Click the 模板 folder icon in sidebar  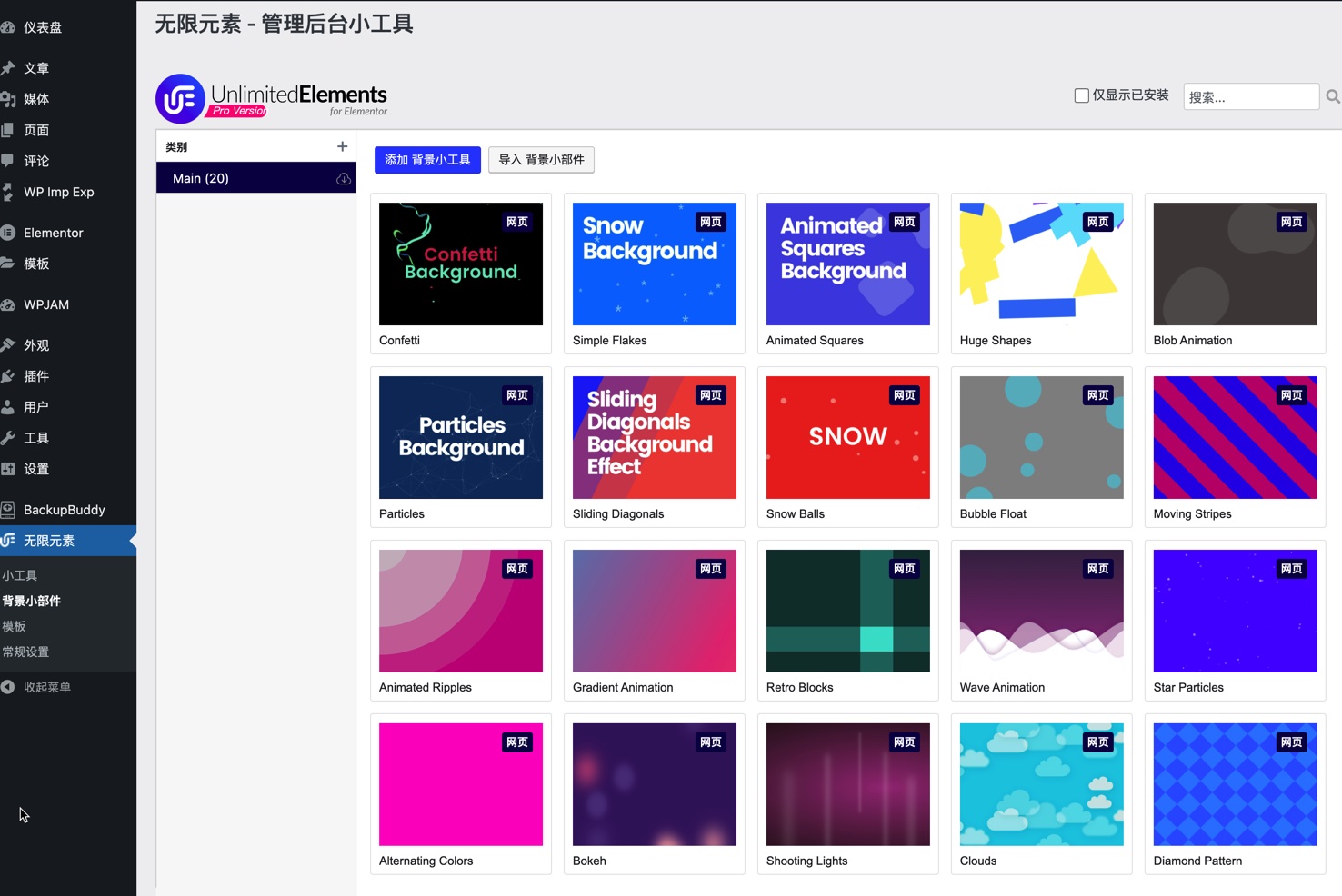click(x=7, y=264)
